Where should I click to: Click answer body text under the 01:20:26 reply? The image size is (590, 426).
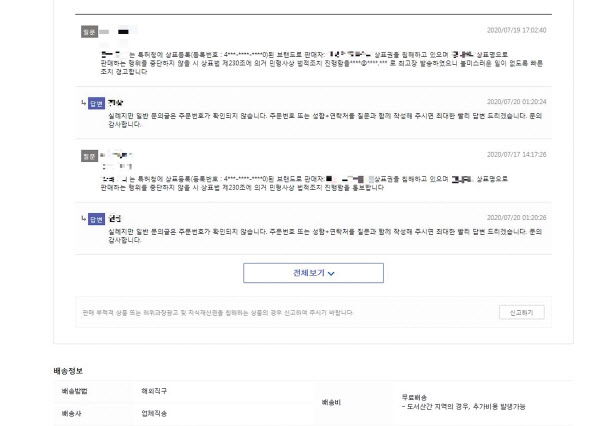point(325,236)
